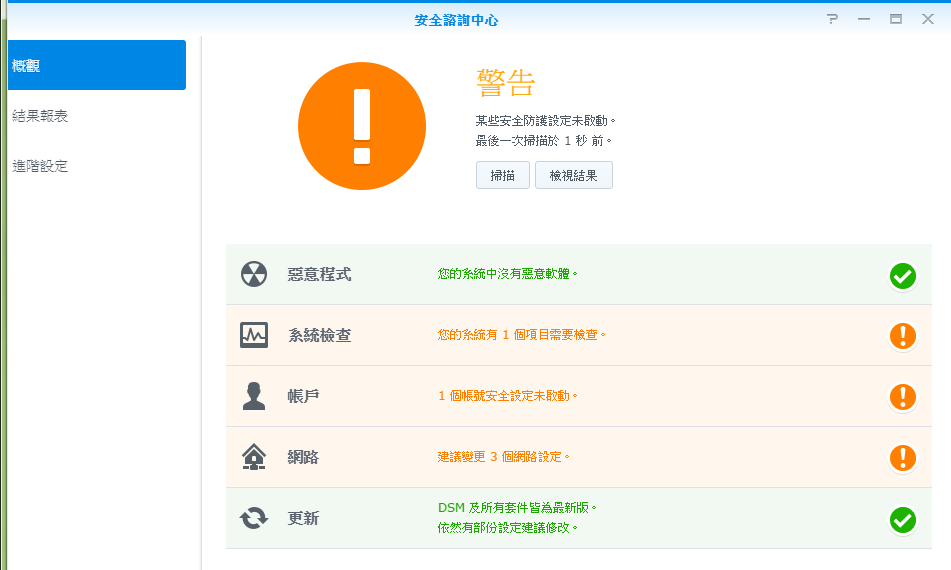Click the account person icon
The image size is (951, 570).
click(254, 396)
